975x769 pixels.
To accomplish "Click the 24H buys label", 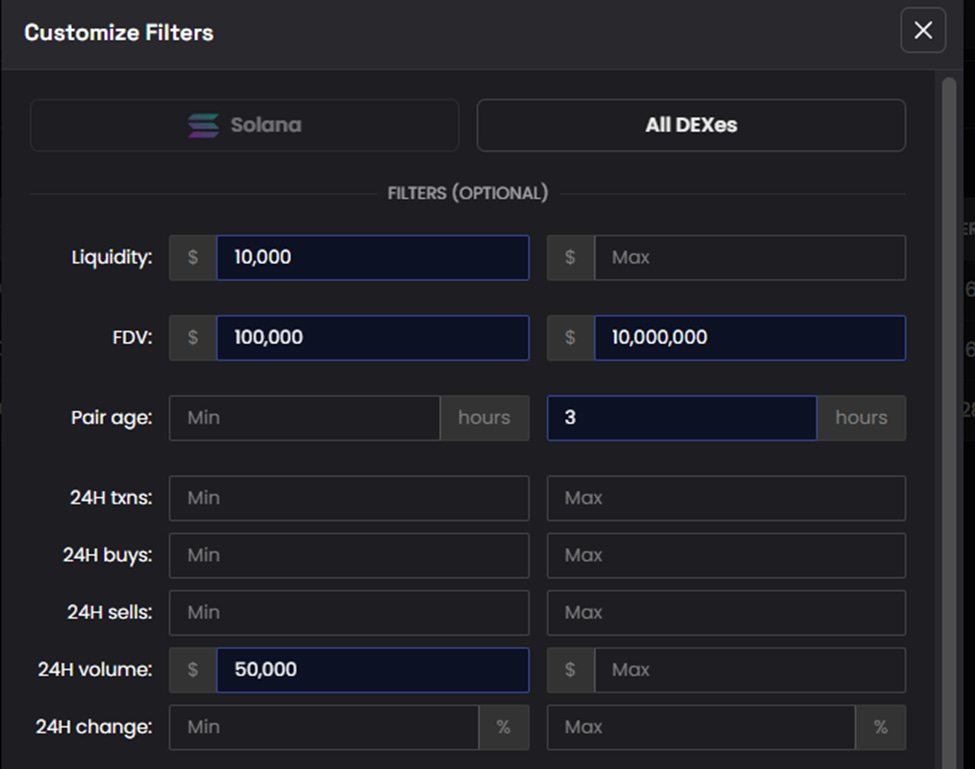I will coord(108,555).
